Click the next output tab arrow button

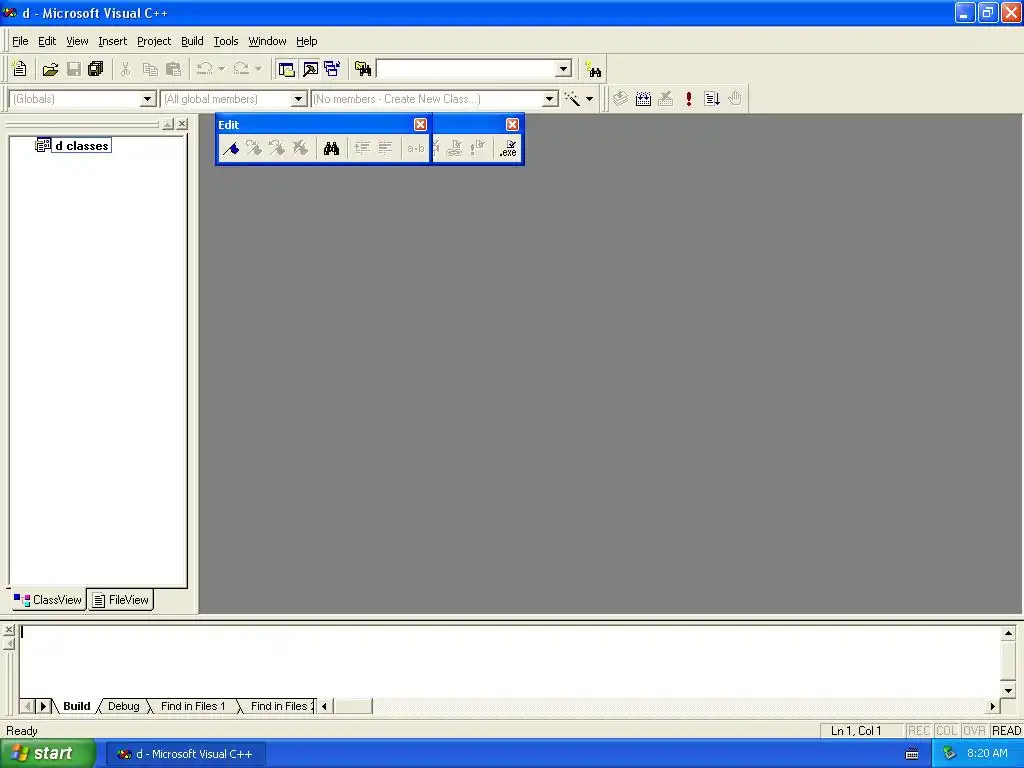coord(43,706)
